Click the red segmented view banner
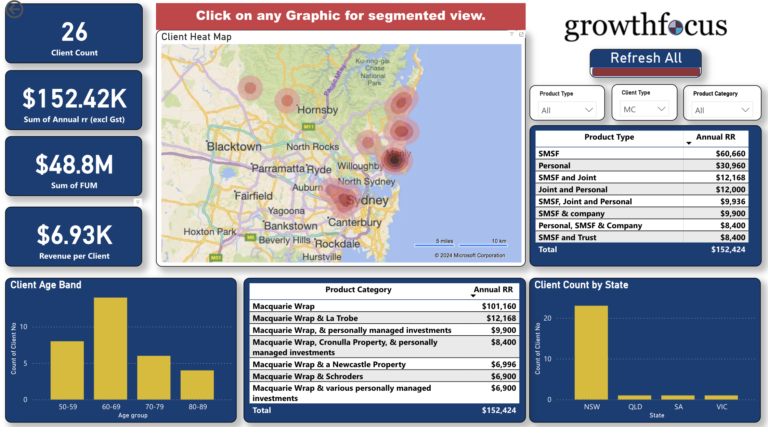The width and height of the screenshot is (768, 427). pyautogui.click(x=340, y=16)
